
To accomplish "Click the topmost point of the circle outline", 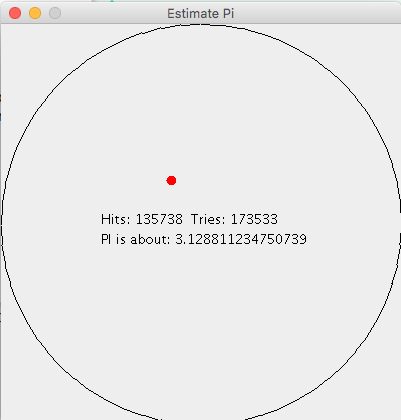I will click(201, 24).
